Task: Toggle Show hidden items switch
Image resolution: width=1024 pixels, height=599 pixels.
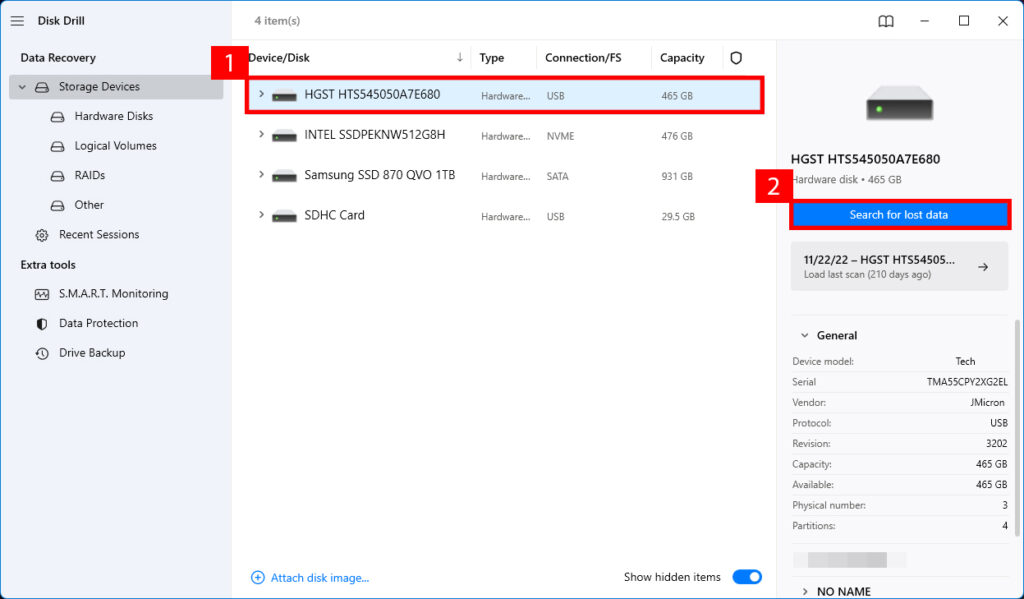Action: point(746,577)
